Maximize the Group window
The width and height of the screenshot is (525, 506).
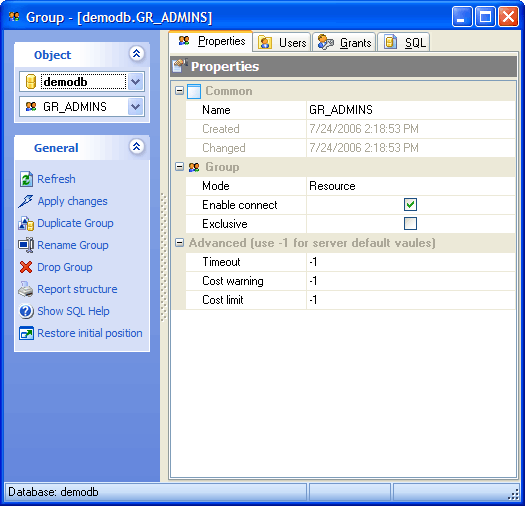485,16
